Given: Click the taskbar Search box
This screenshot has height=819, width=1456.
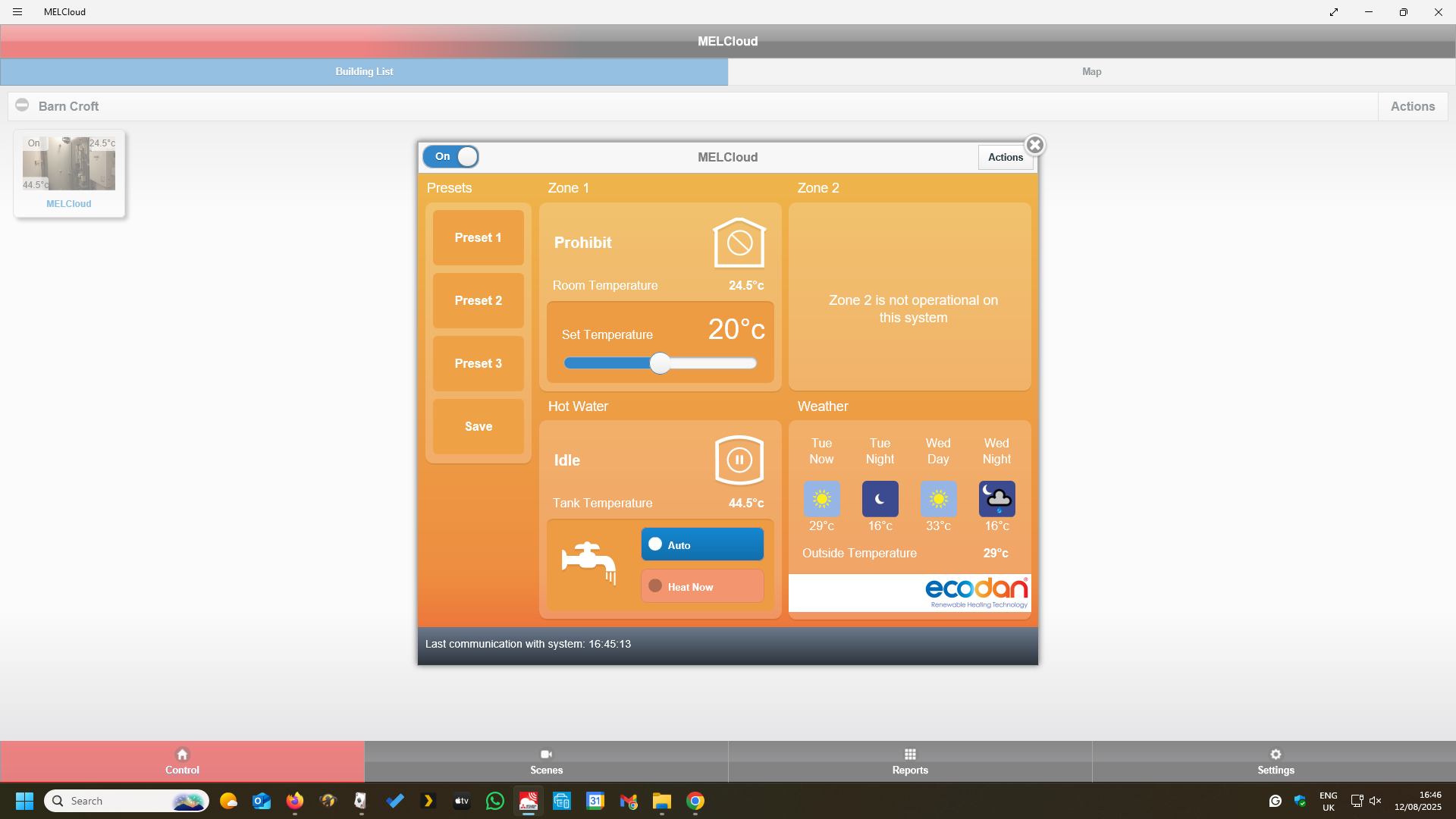Looking at the screenshot, I should [126, 801].
